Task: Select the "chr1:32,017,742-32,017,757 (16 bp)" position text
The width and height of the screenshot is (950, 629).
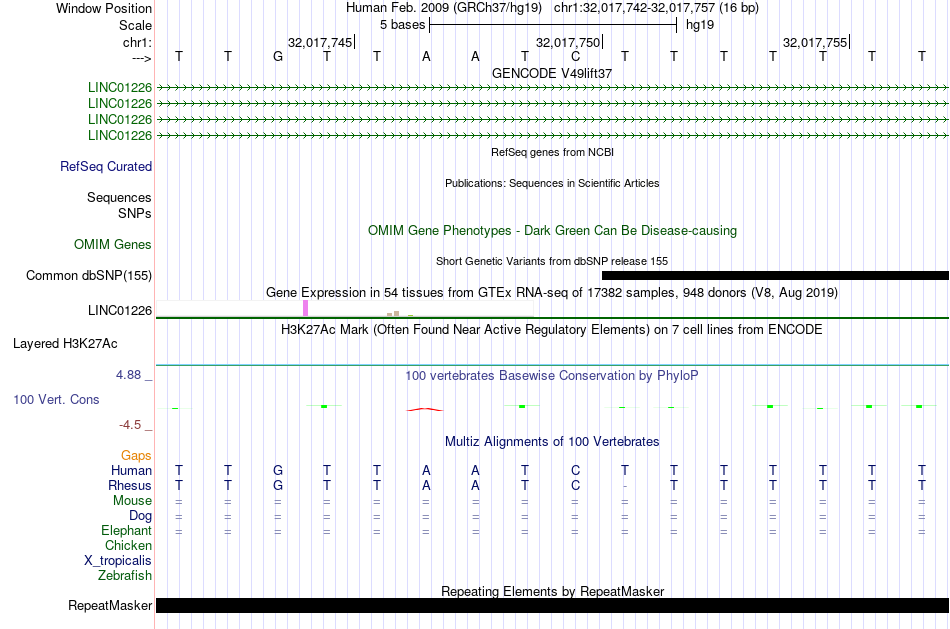Action: click(x=656, y=8)
